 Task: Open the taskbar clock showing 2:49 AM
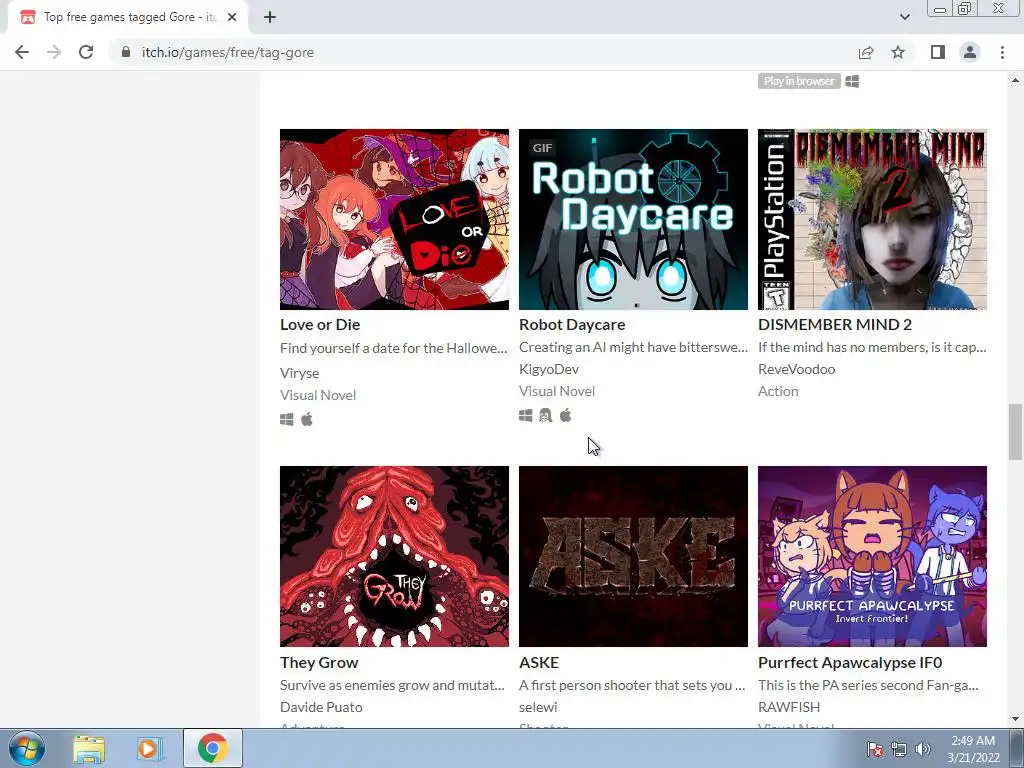973,749
